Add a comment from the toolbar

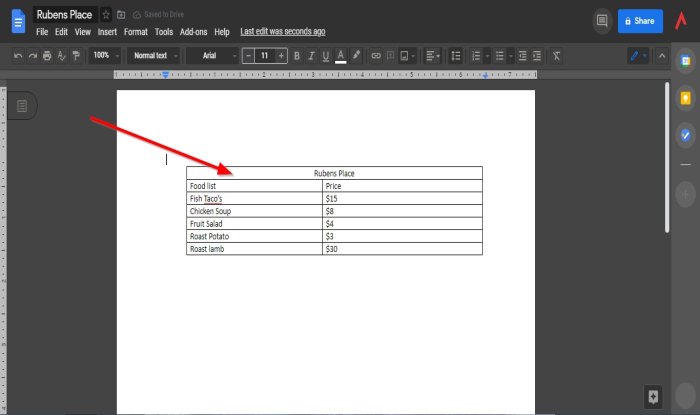coord(391,56)
